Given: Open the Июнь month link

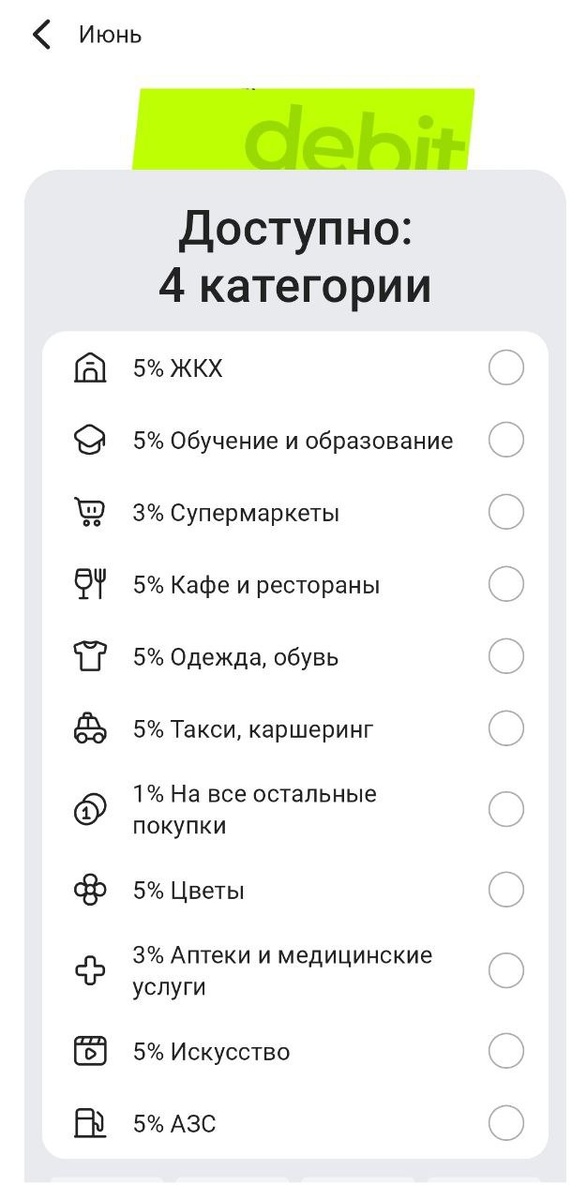Looking at the screenshot, I should point(108,34).
